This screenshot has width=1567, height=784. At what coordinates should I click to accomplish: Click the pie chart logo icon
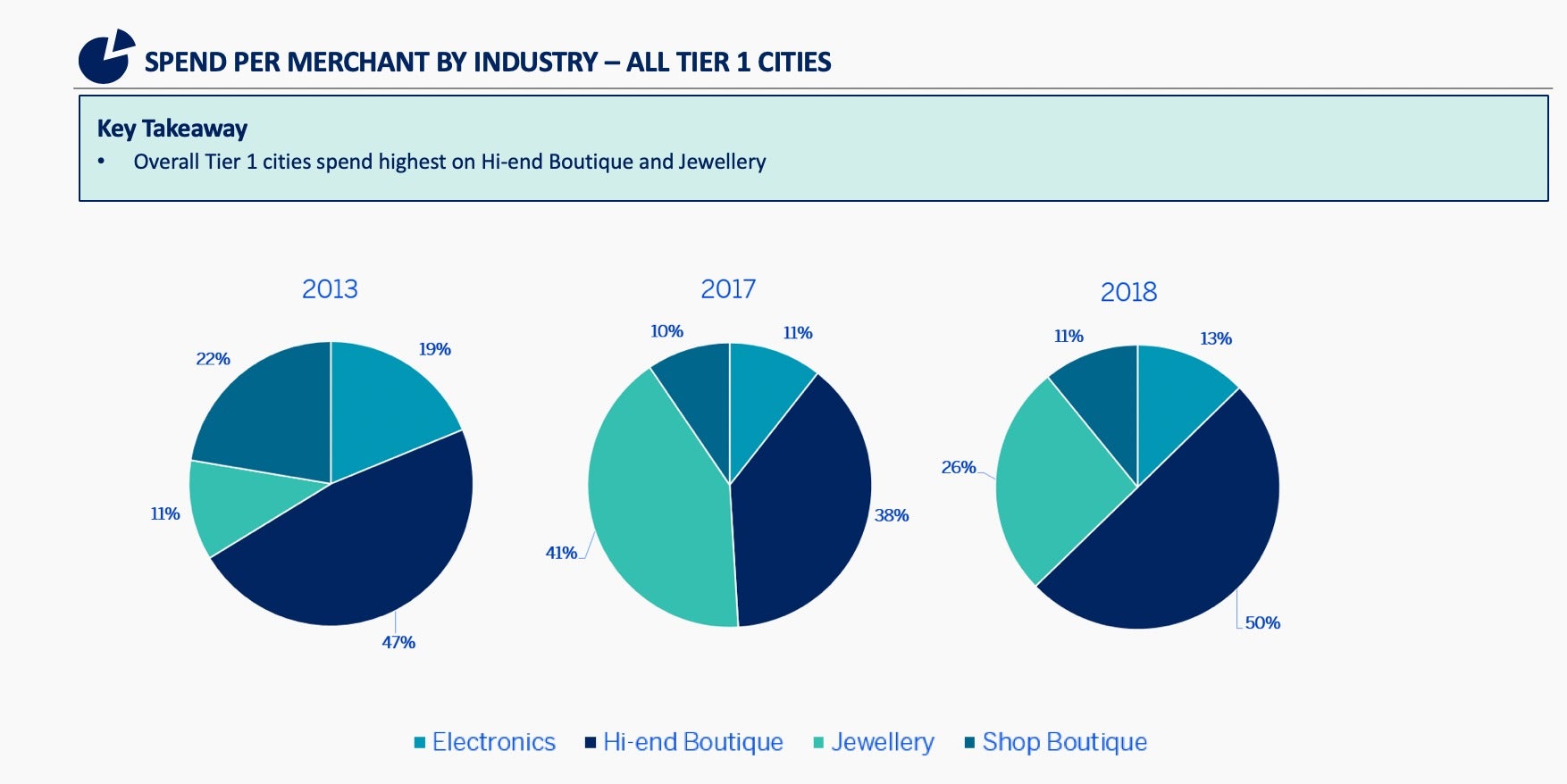[106, 57]
